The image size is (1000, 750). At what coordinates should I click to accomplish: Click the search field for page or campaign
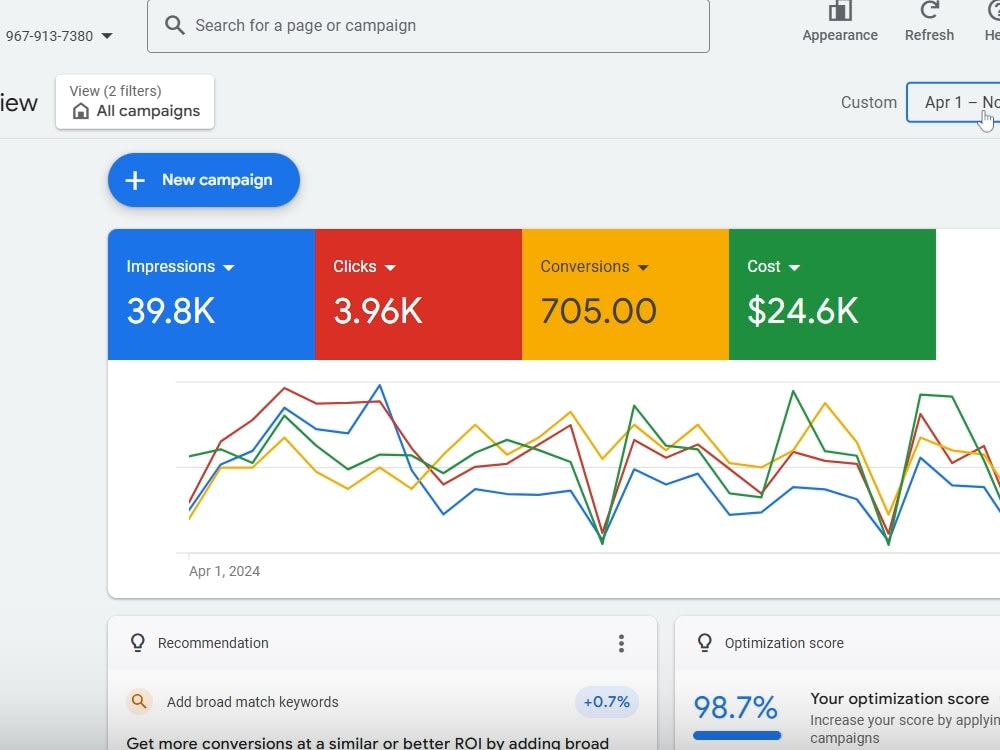tap(428, 26)
